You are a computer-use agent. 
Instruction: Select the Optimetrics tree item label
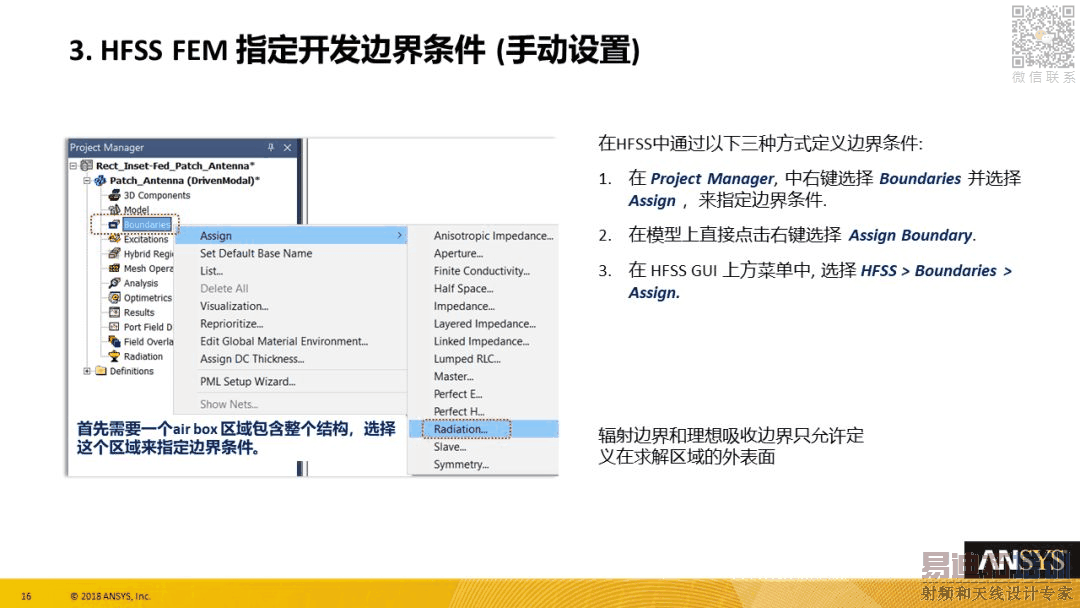[148, 297]
